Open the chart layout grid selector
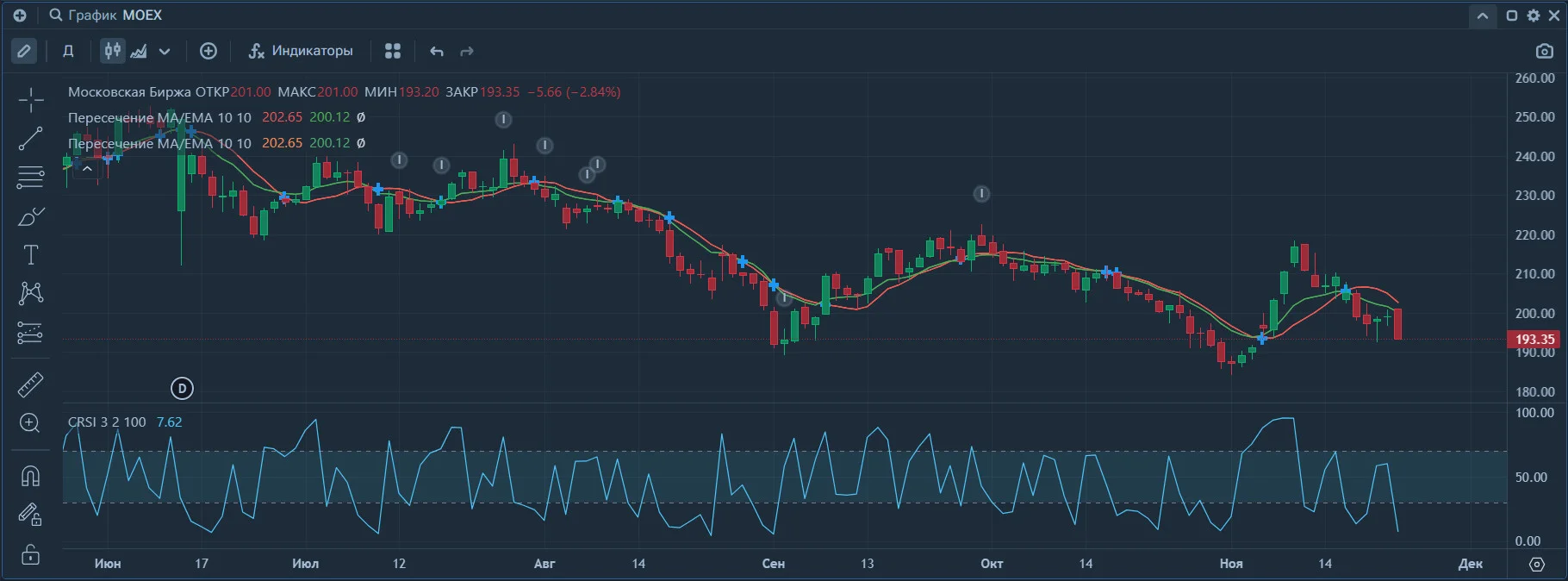 tap(393, 51)
